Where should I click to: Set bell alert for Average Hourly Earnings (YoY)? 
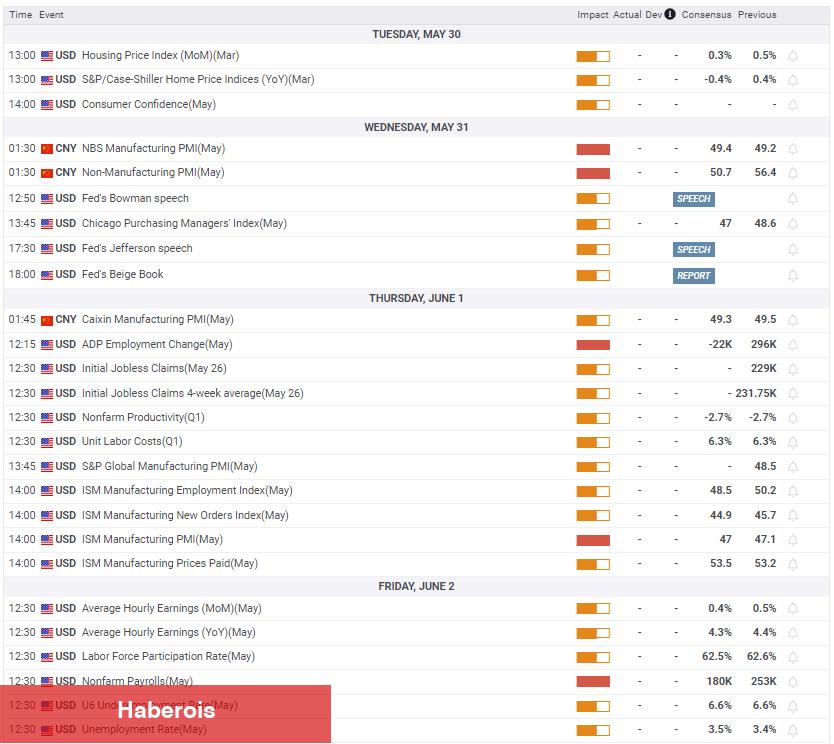(793, 633)
